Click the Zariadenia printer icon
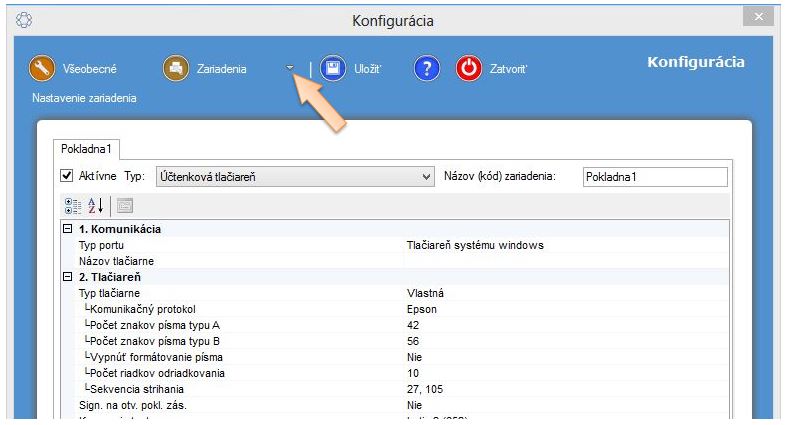Screen dimensions: 785x425 point(176,69)
